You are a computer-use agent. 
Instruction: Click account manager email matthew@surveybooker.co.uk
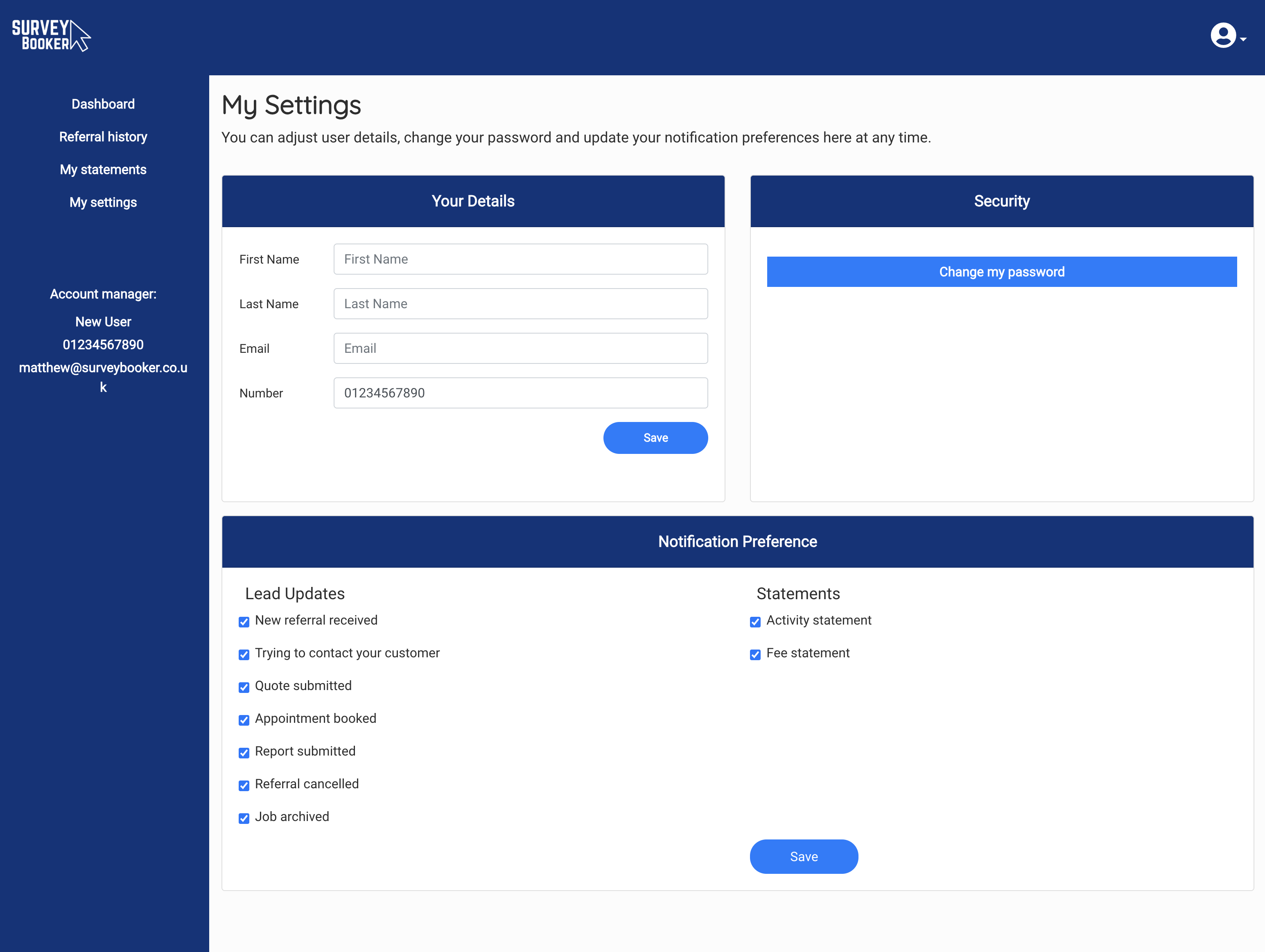pyautogui.click(x=103, y=377)
